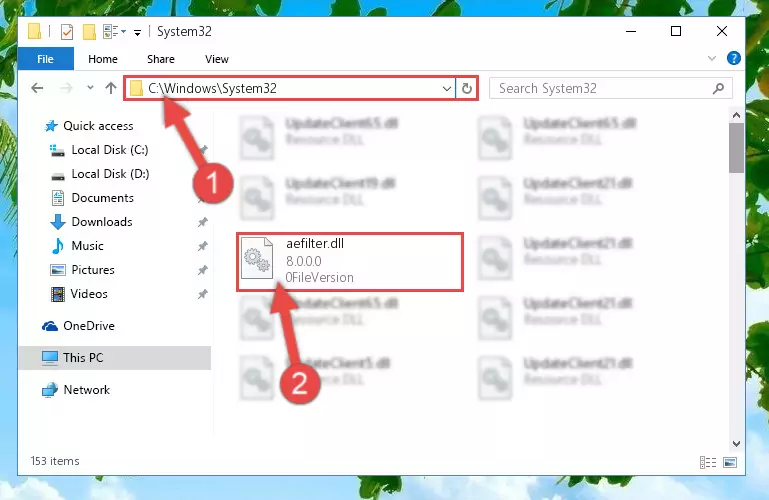Image resolution: width=769 pixels, height=500 pixels.
Task: Click the Properties quick access toolbar icon
Action: pyautogui.click(x=67, y=32)
